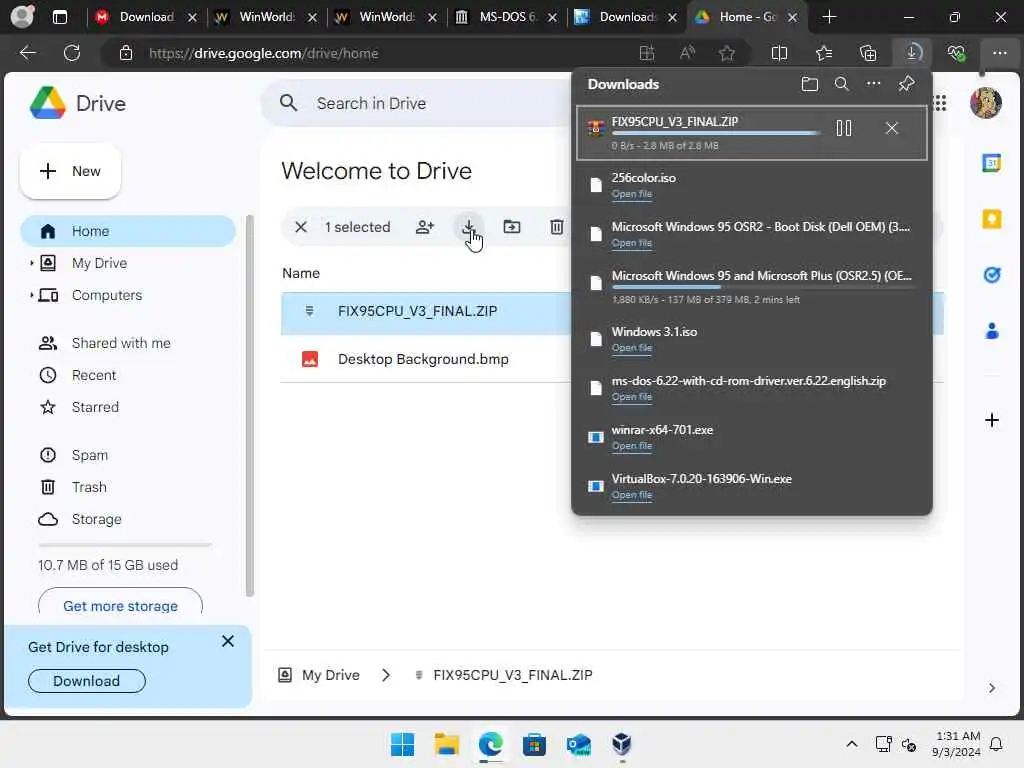The image size is (1024, 768).
Task: Toggle the Edge Downloads toolbar button
Action: 912,53
